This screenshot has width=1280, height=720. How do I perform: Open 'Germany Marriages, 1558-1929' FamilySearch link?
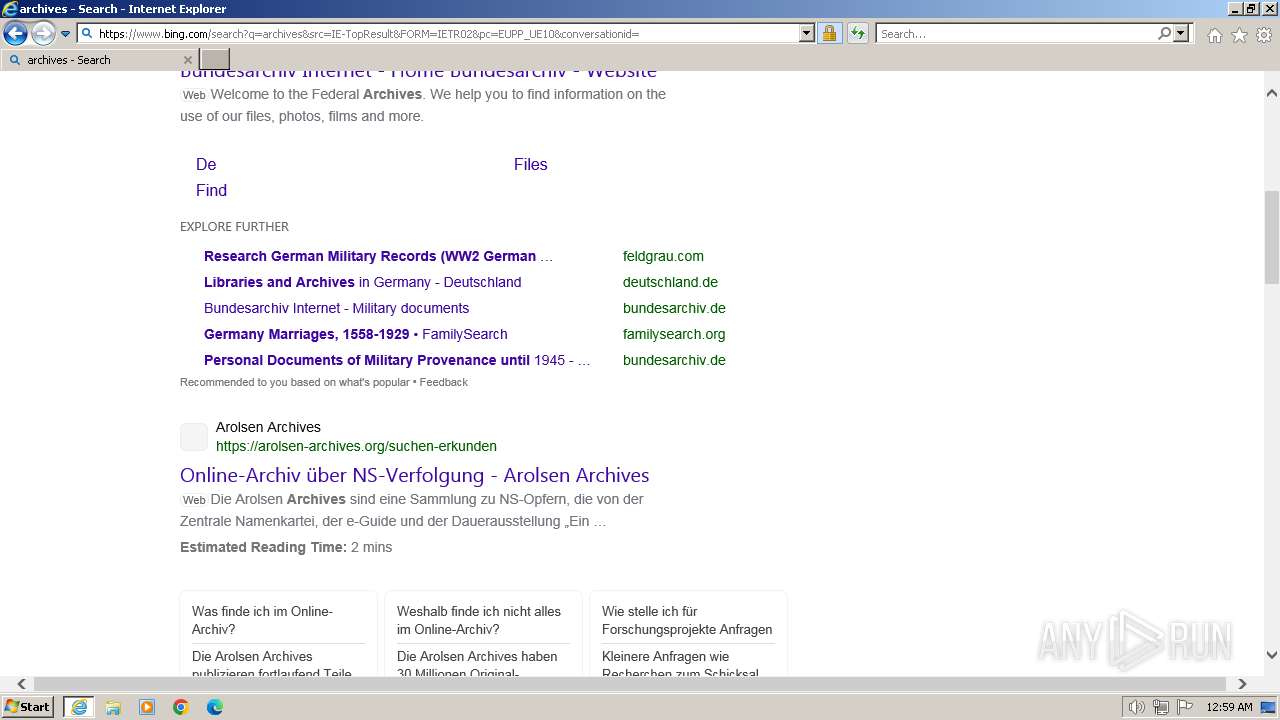(x=355, y=334)
